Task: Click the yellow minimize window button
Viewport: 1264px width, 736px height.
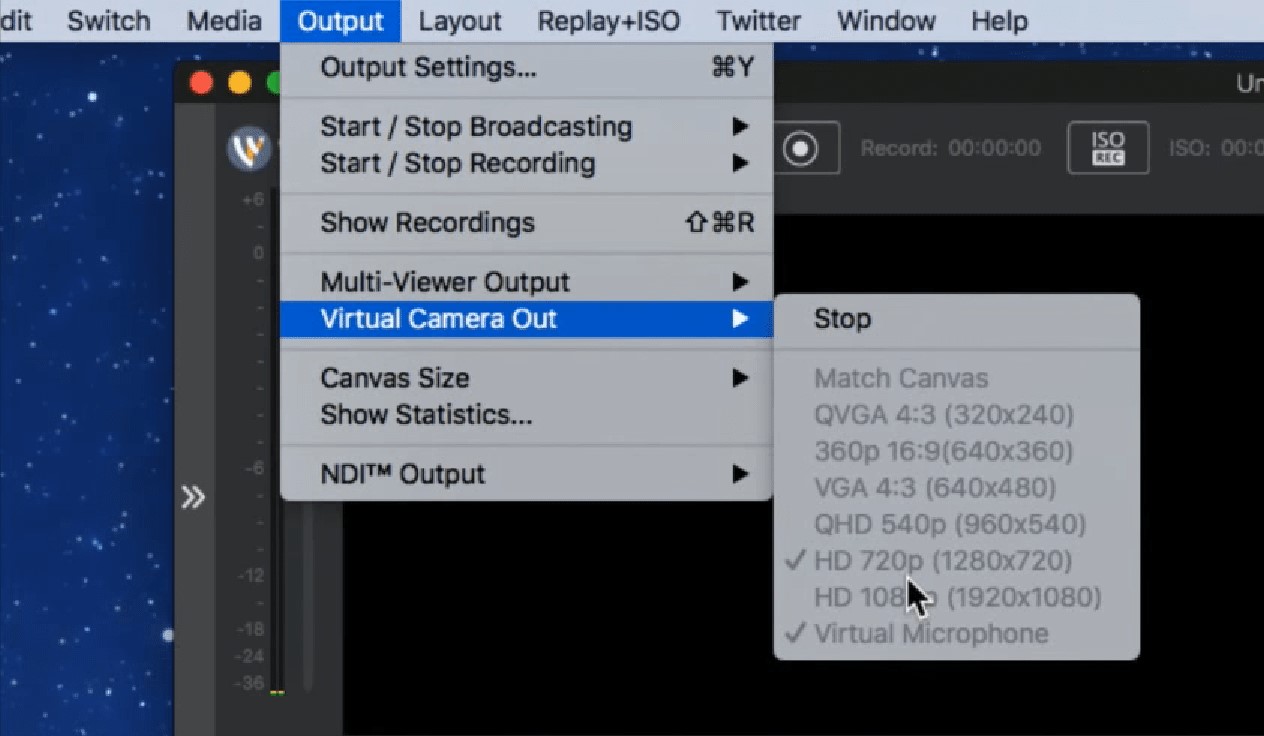Action: coord(240,83)
